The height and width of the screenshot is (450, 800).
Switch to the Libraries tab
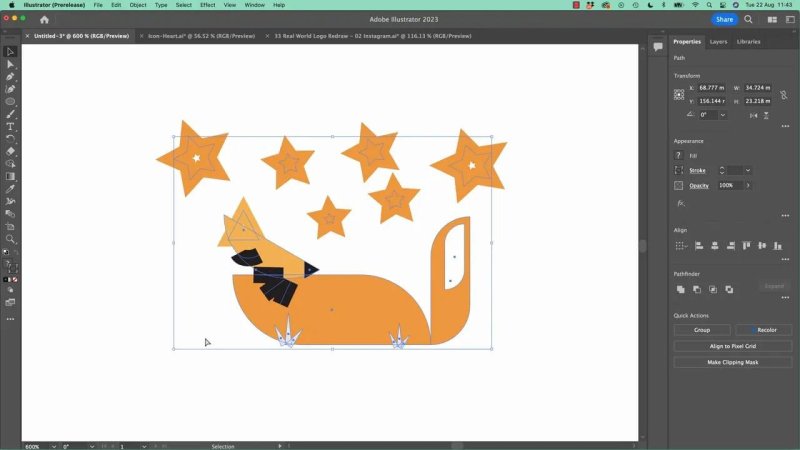[x=748, y=42]
